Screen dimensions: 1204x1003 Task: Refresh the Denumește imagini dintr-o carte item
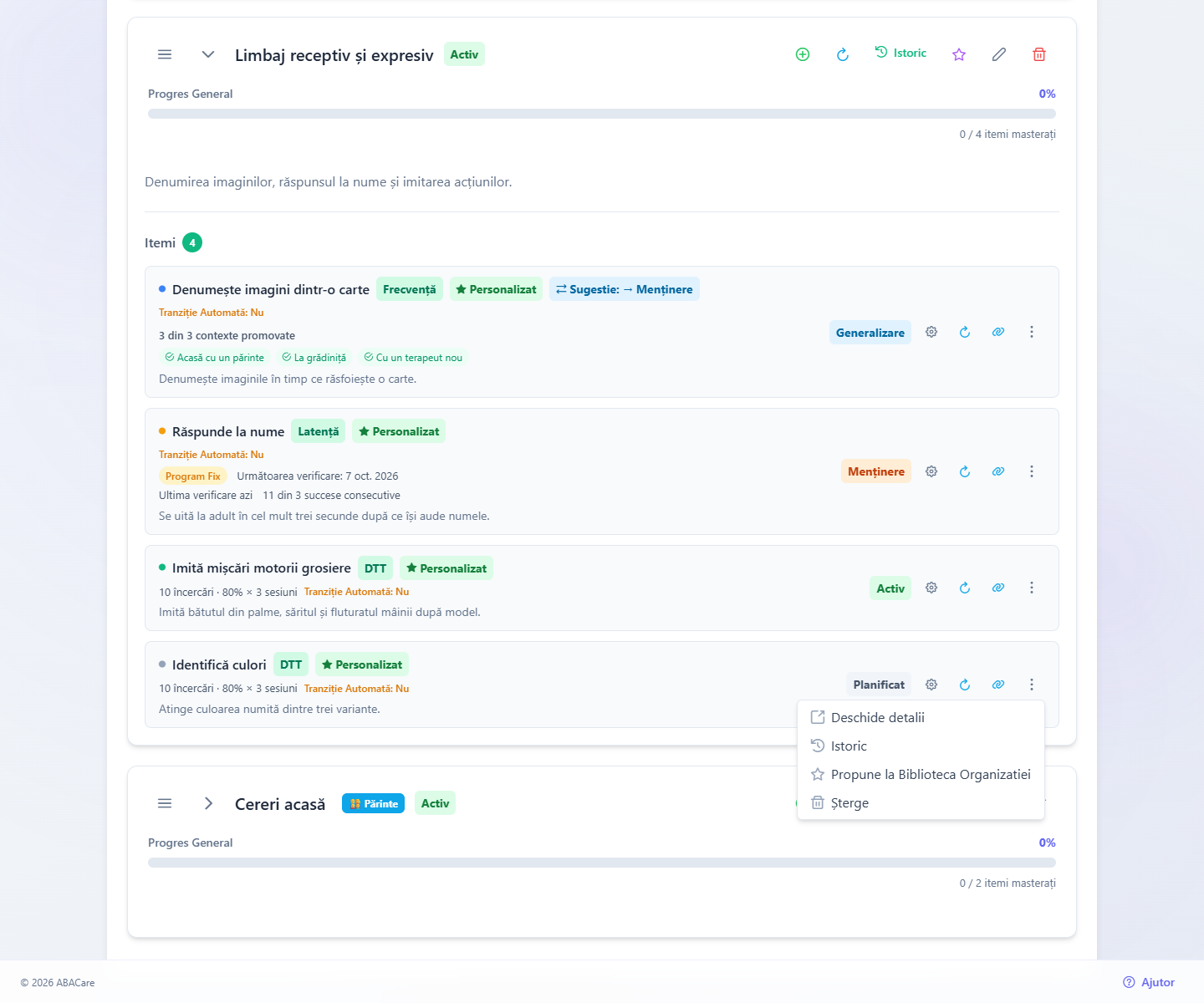965,332
